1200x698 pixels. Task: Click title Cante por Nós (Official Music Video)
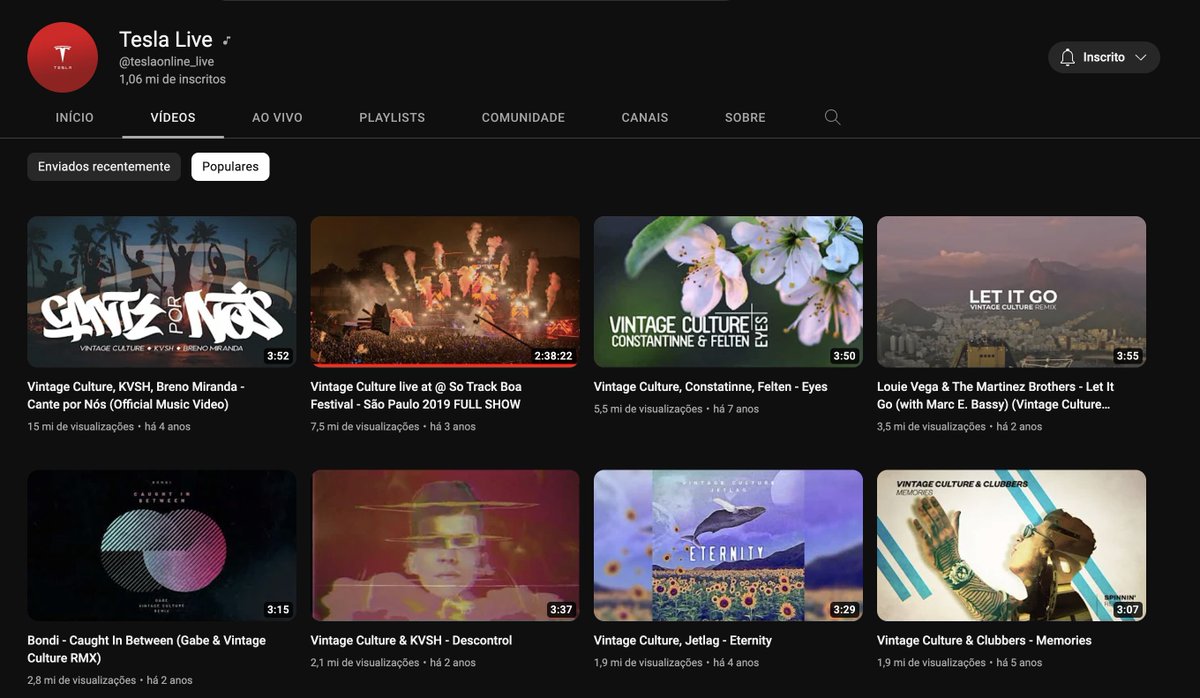(x=136, y=395)
